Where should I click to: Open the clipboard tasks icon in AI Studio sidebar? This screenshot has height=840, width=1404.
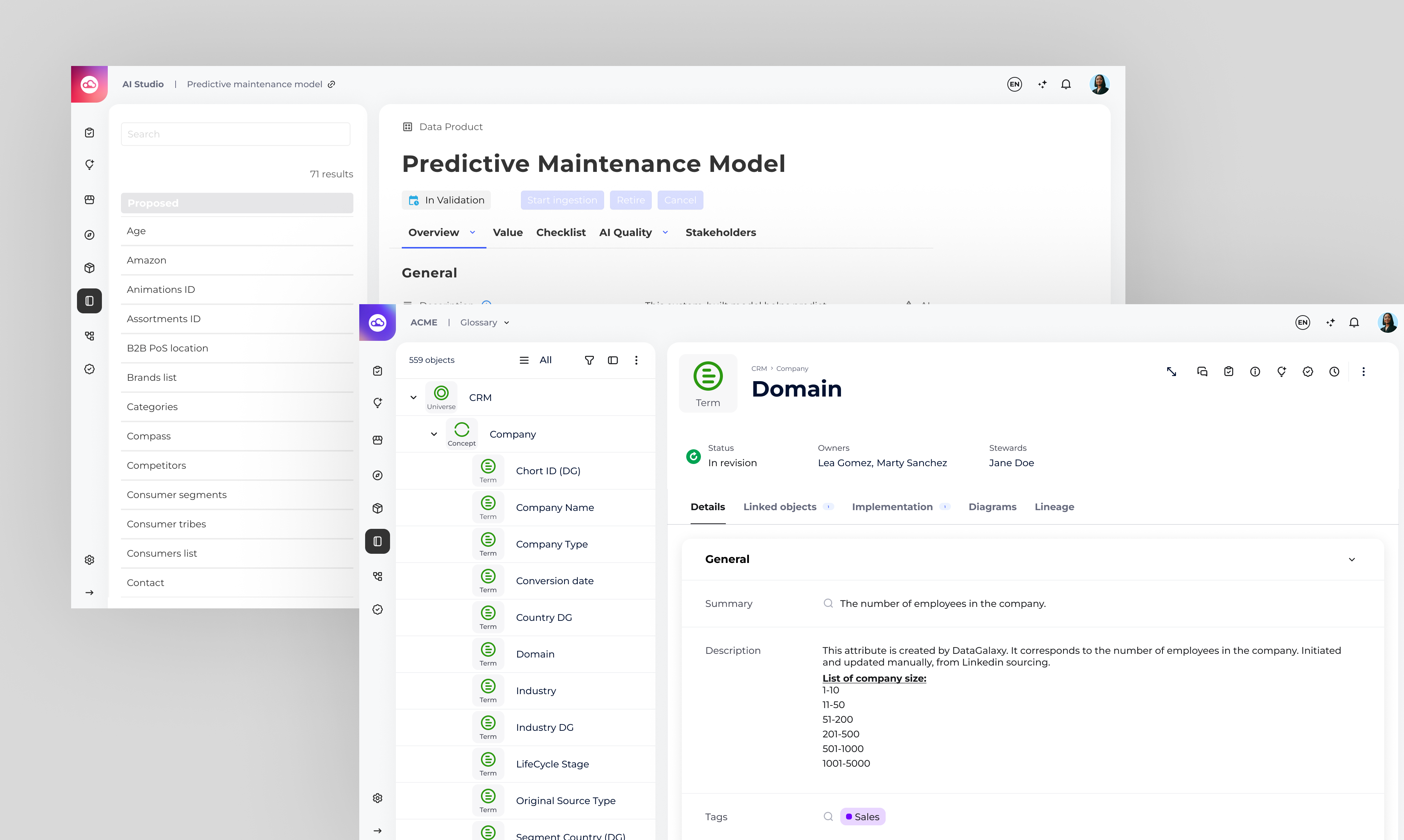tap(89, 132)
